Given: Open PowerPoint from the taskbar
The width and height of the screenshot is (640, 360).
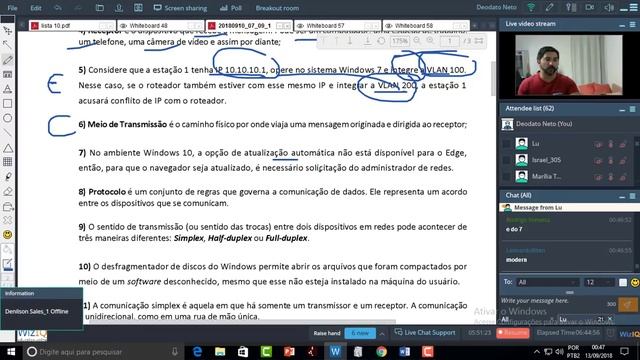Looking at the screenshot, I should (289, 351).
